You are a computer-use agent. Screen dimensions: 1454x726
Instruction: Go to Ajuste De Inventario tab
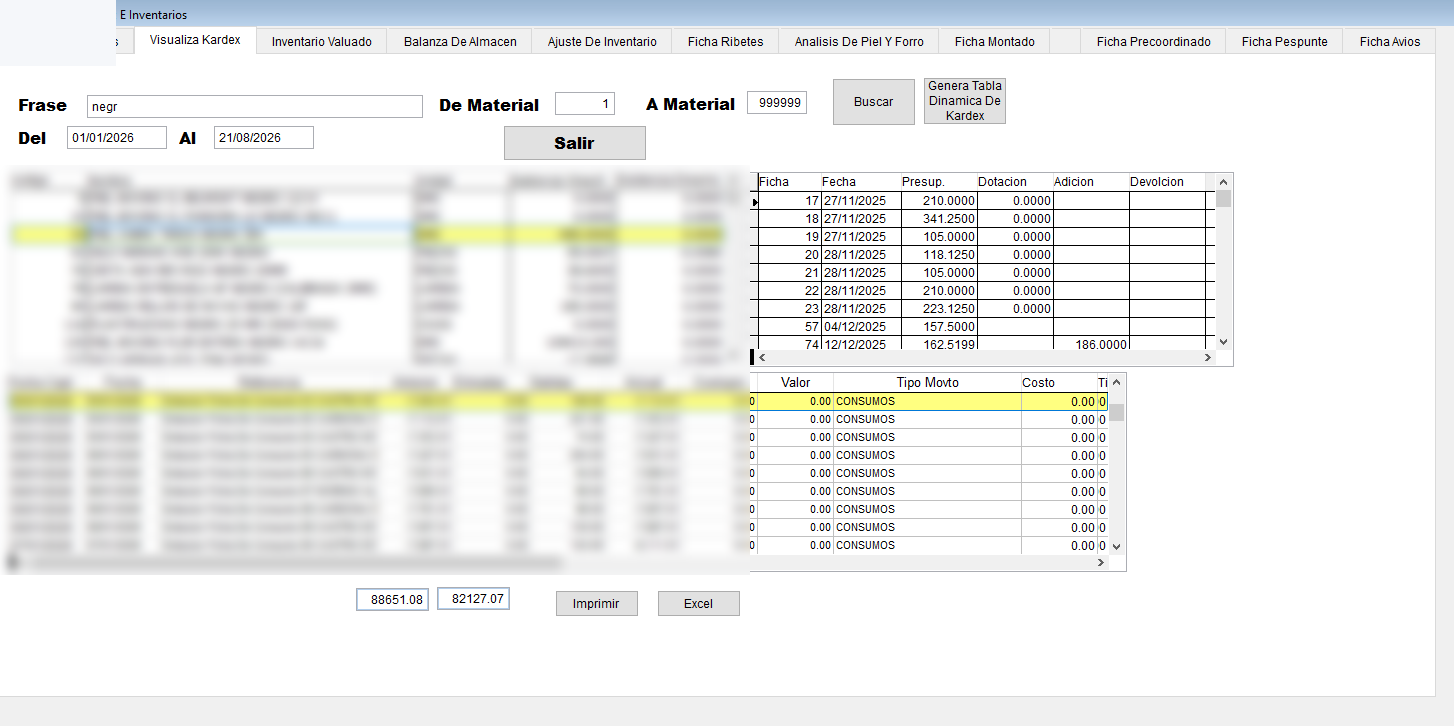click(x=602, y=42)
